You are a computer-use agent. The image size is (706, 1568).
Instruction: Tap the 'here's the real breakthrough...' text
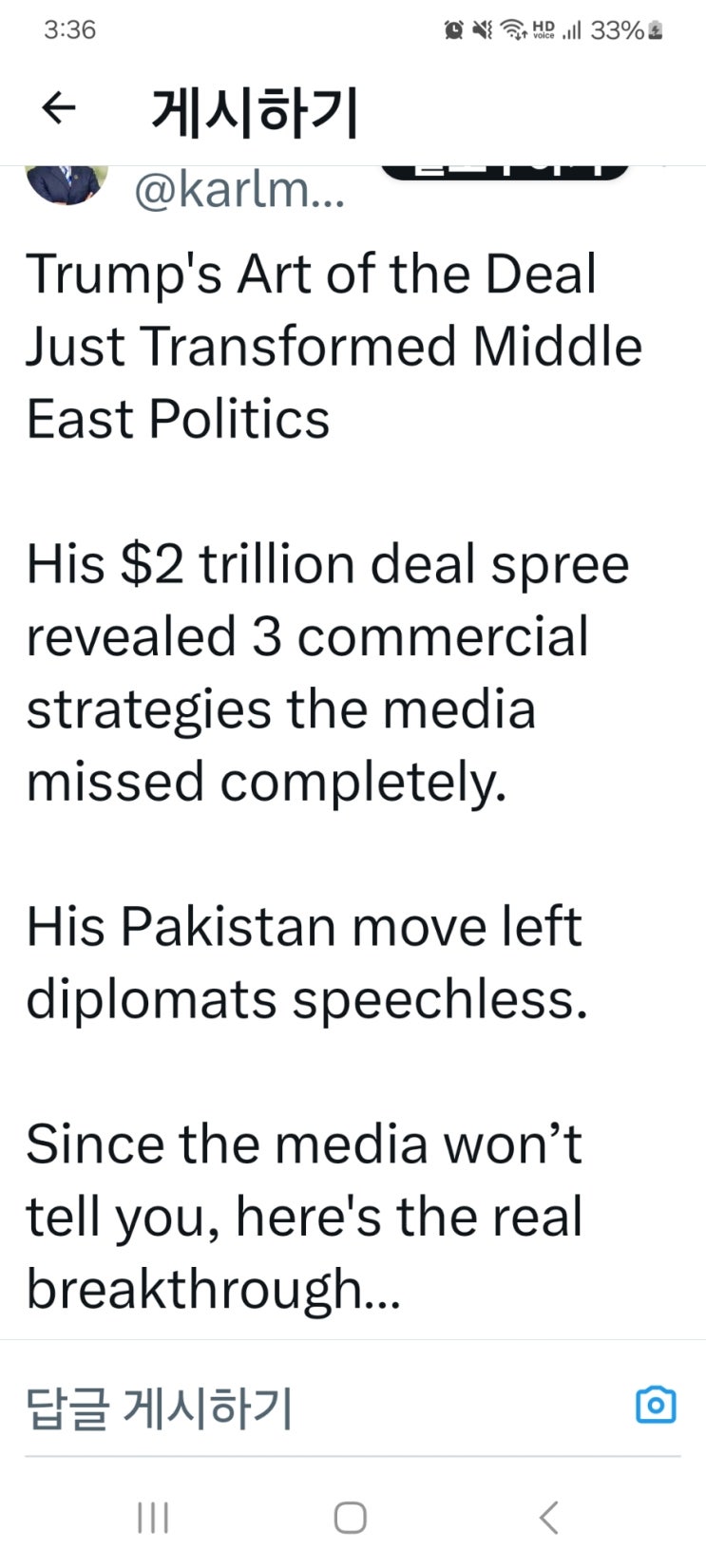pyautogui.click(x=304, y=1253)
